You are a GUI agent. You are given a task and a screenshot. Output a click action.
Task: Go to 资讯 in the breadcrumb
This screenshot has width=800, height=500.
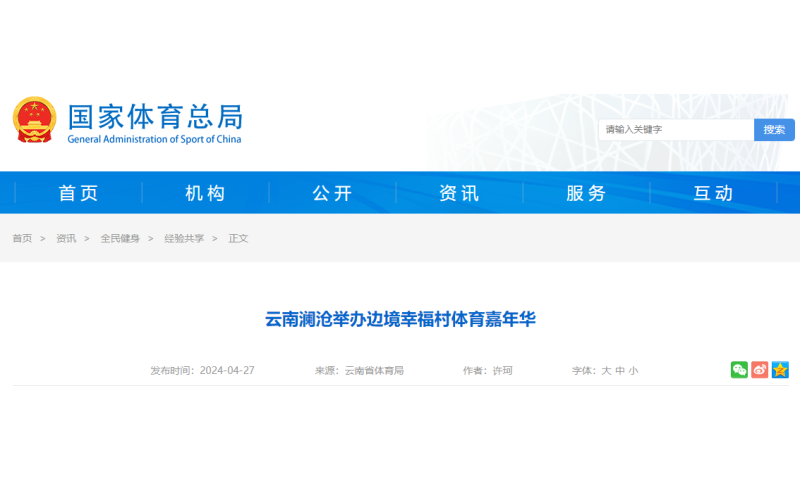point(66,238)
